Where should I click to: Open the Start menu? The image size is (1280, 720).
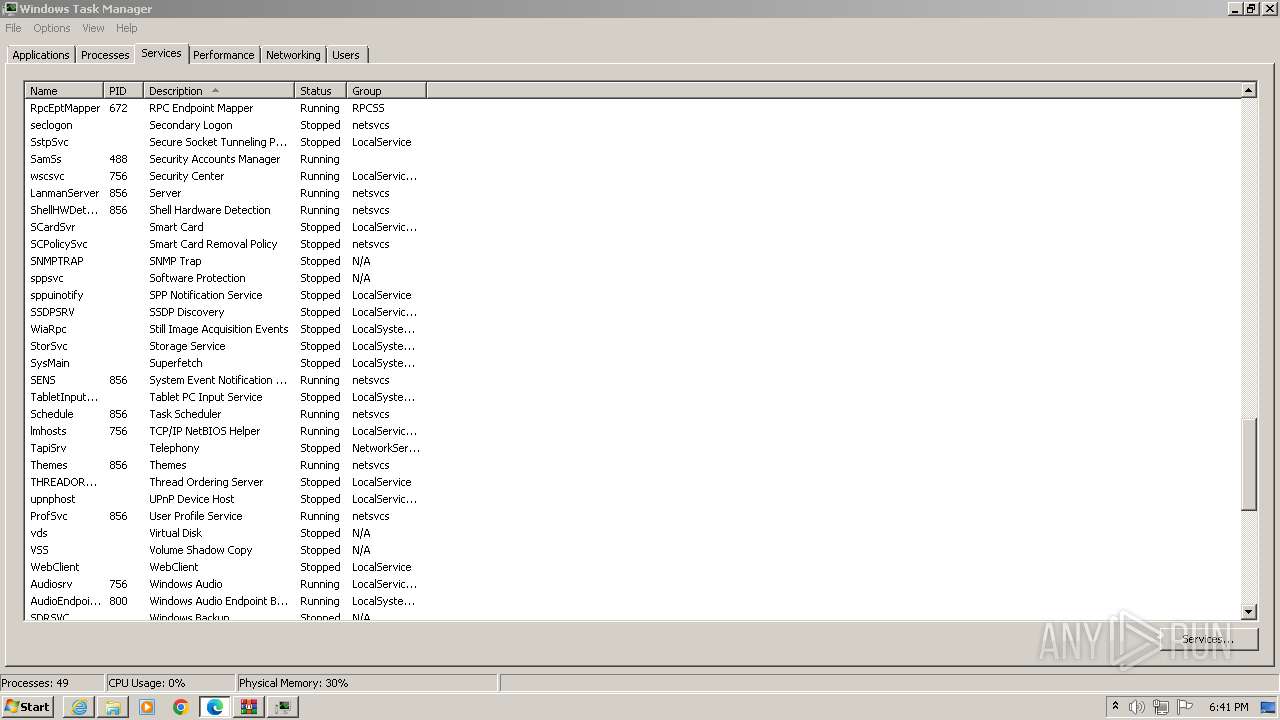(x=28, y=707)
